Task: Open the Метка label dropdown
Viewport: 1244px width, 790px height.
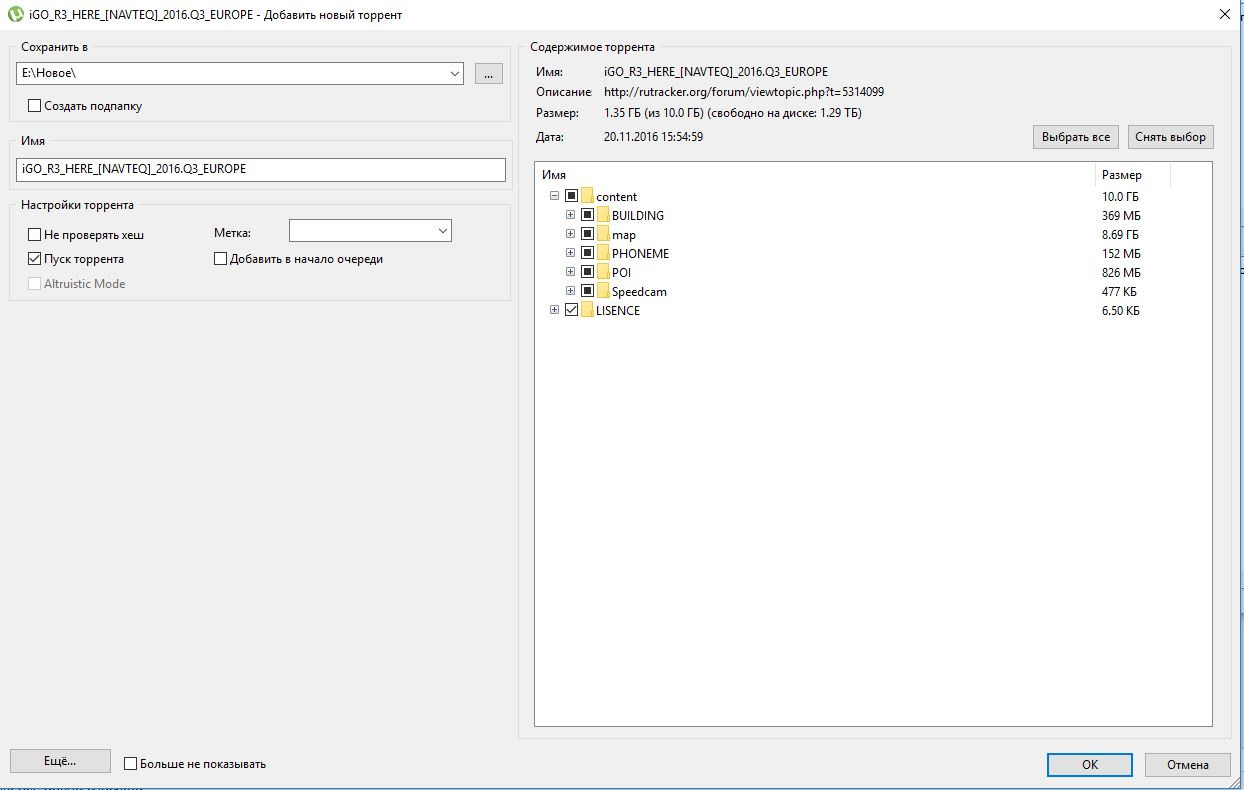Action: click(x=443, y=231)
